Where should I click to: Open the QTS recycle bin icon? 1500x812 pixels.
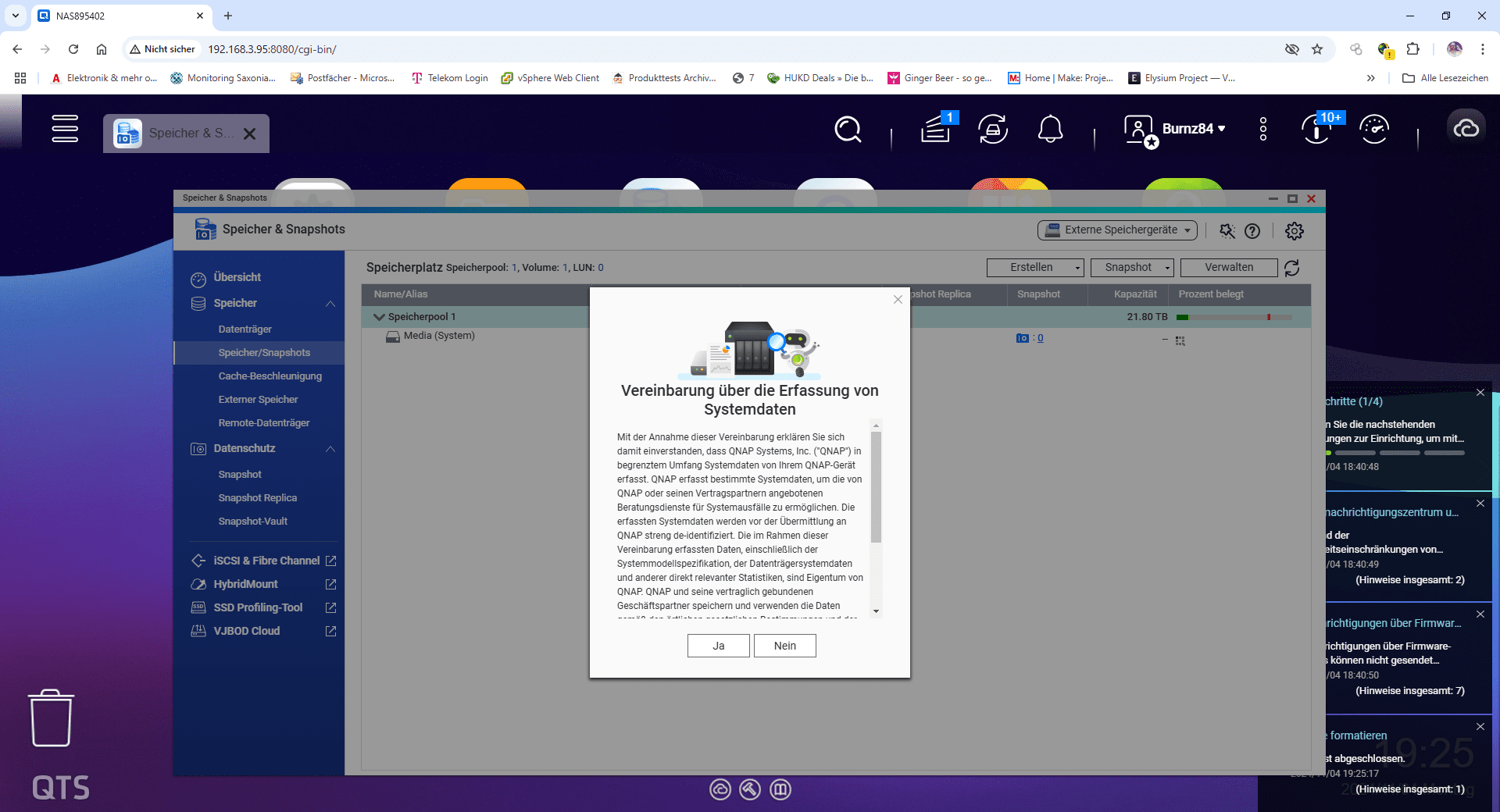click(x=52, y=718)
